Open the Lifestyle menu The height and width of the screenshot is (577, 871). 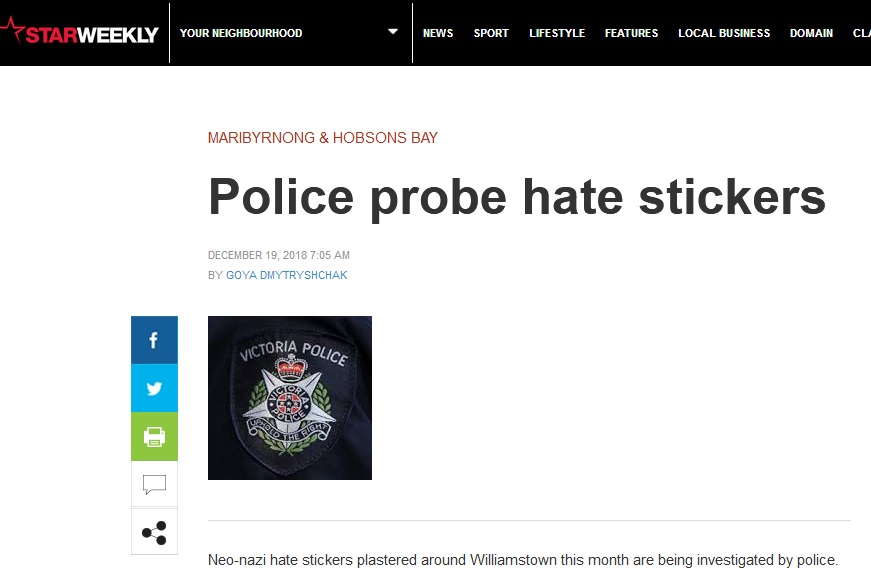point(557,33)
